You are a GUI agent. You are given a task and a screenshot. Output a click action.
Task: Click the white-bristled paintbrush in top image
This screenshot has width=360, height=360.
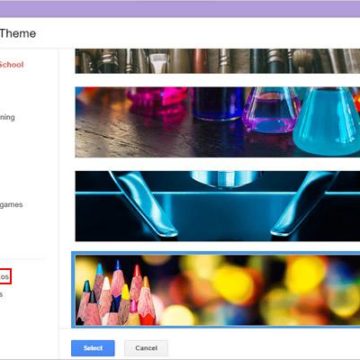[158, 61]
